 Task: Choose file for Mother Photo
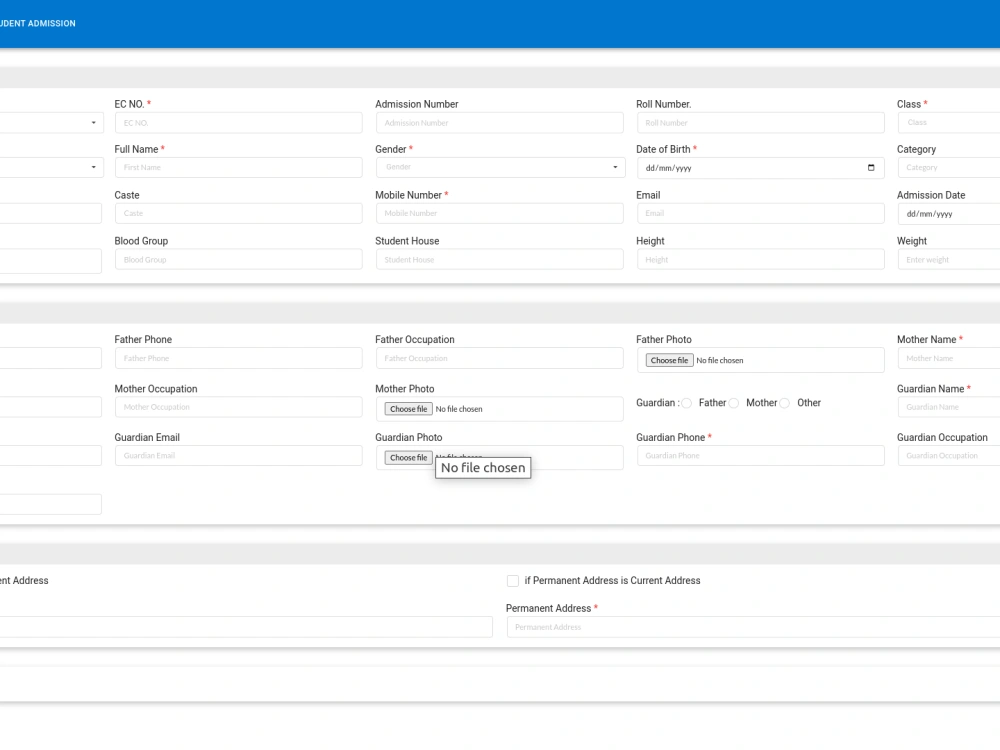click(x=408, y=409)
